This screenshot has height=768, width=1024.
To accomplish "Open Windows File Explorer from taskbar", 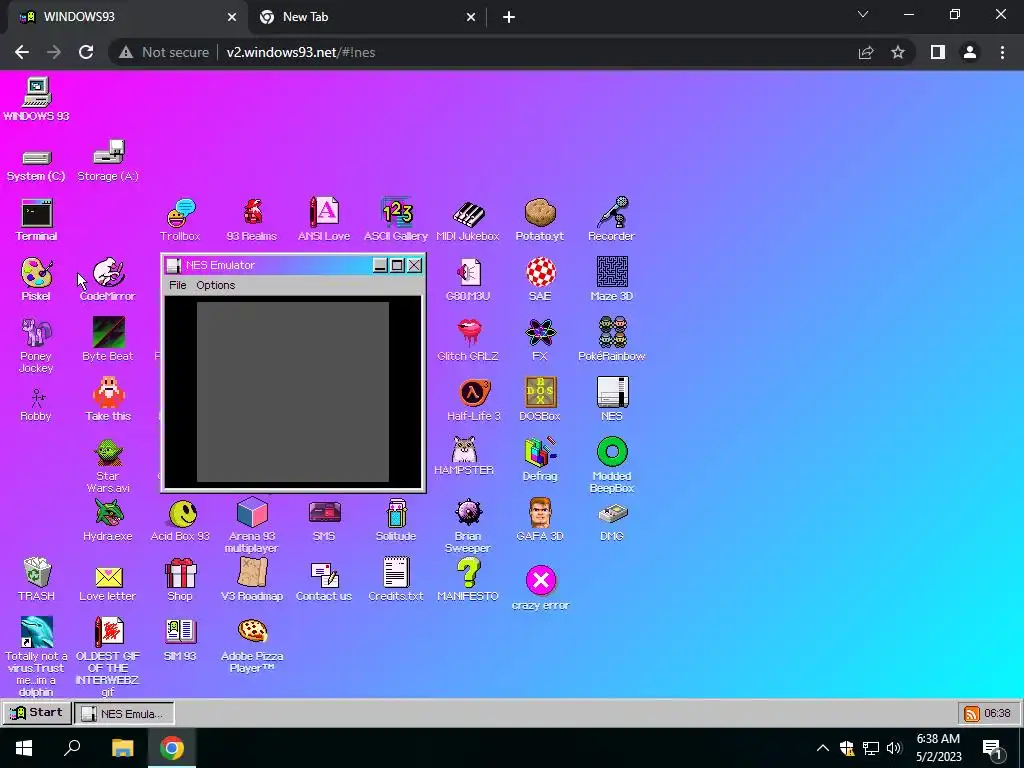I will [x=122, y=748].
